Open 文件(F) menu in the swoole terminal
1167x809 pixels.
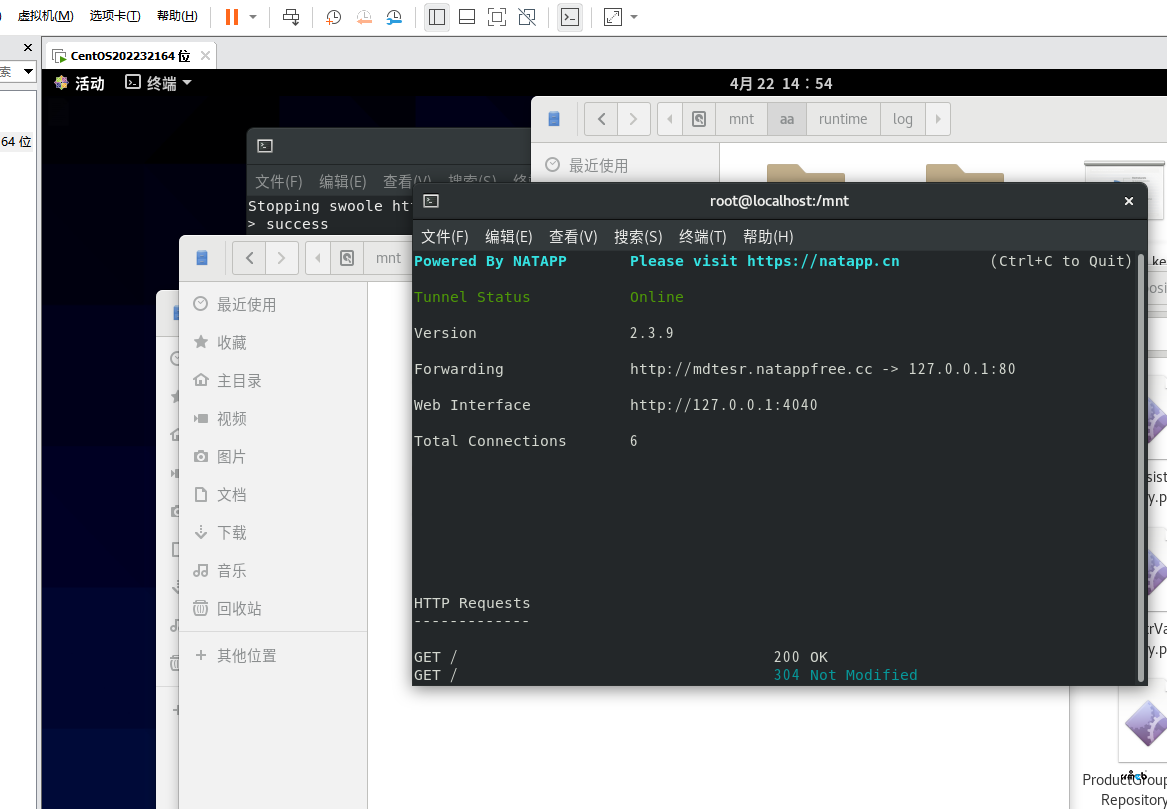[x=279, y=182]
